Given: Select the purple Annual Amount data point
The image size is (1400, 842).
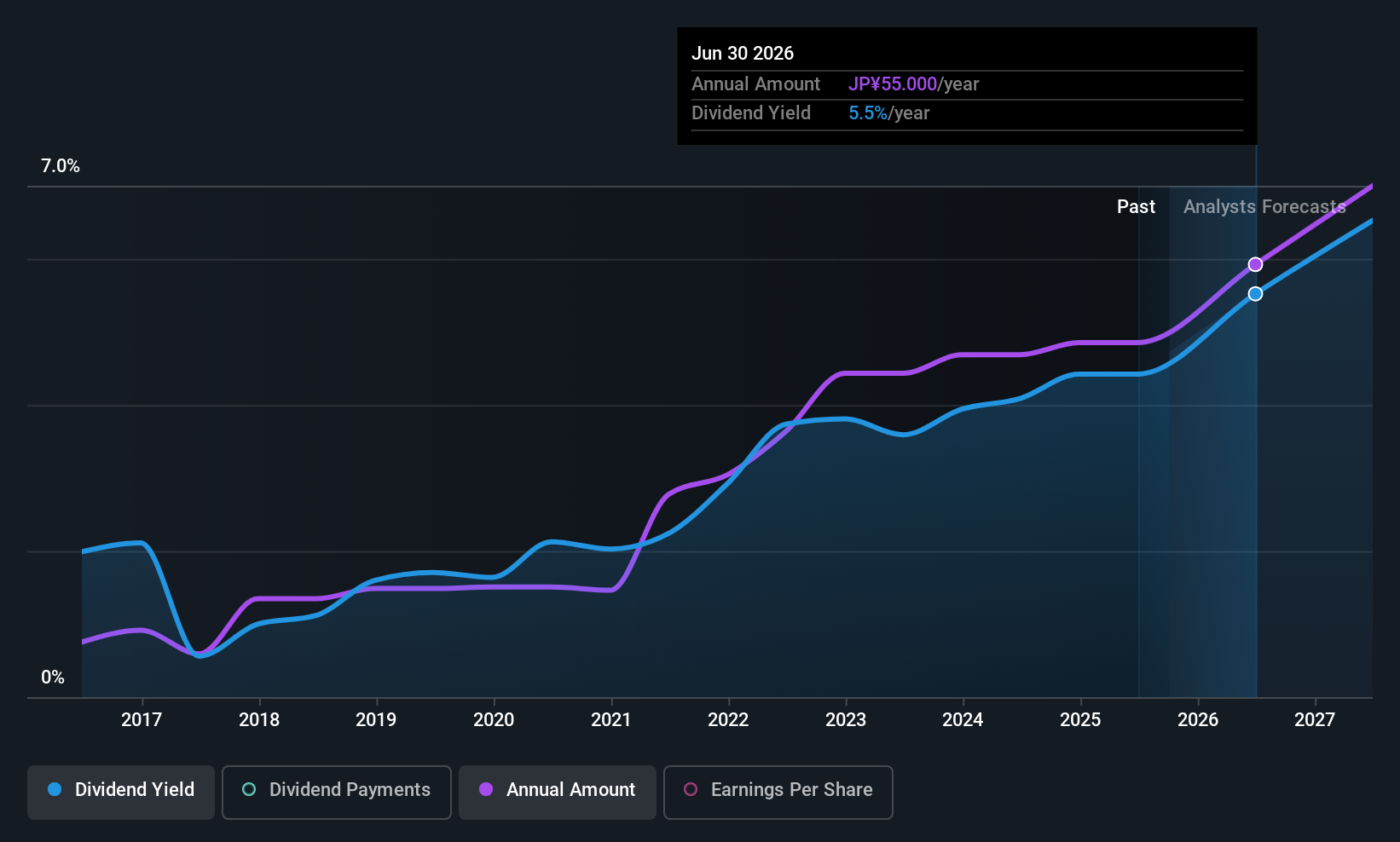Looking at the screenshot, I should 1255,264.
